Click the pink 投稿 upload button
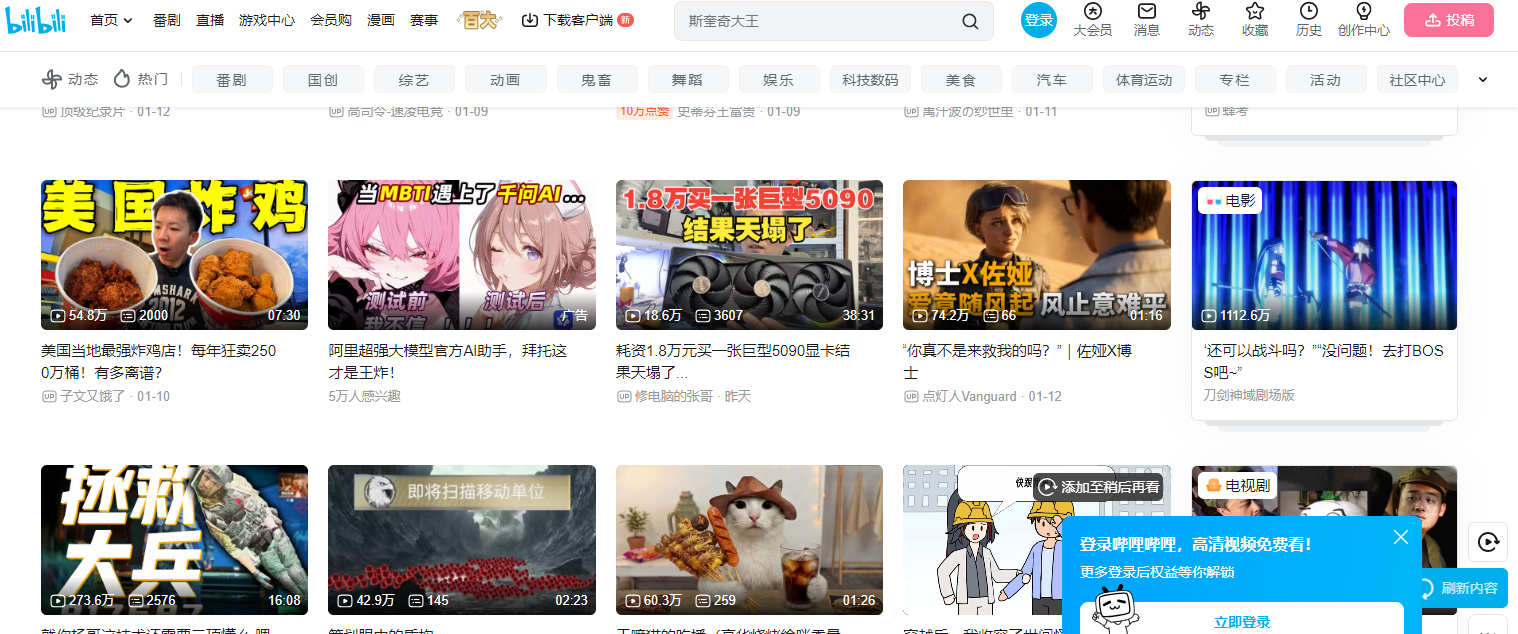 (1448, 19)
